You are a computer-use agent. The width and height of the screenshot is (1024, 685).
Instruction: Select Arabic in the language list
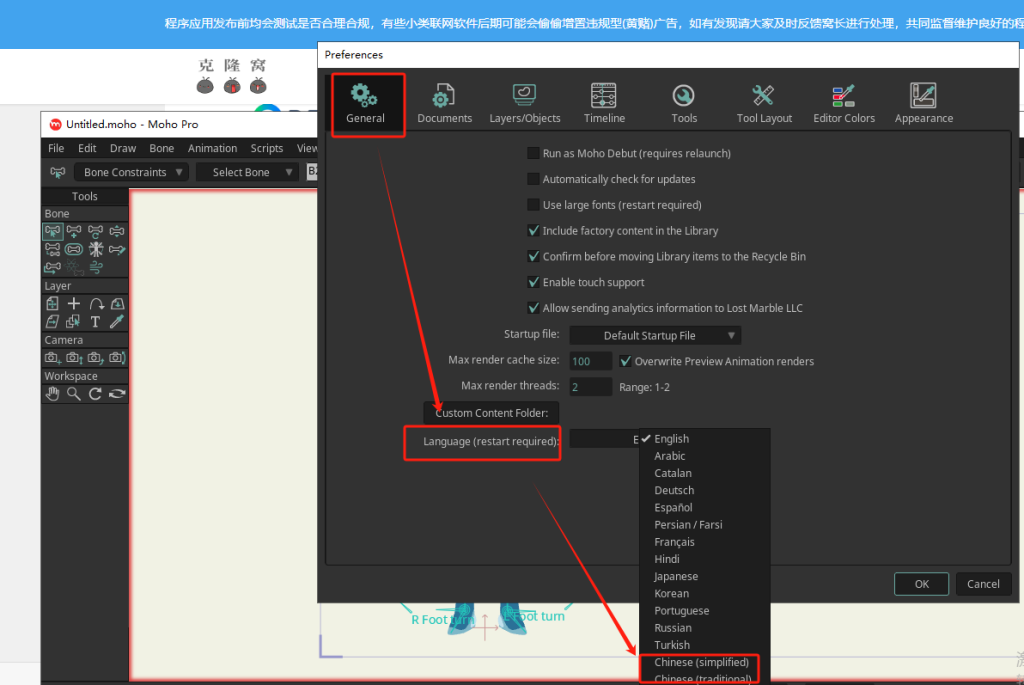[704, 456]
